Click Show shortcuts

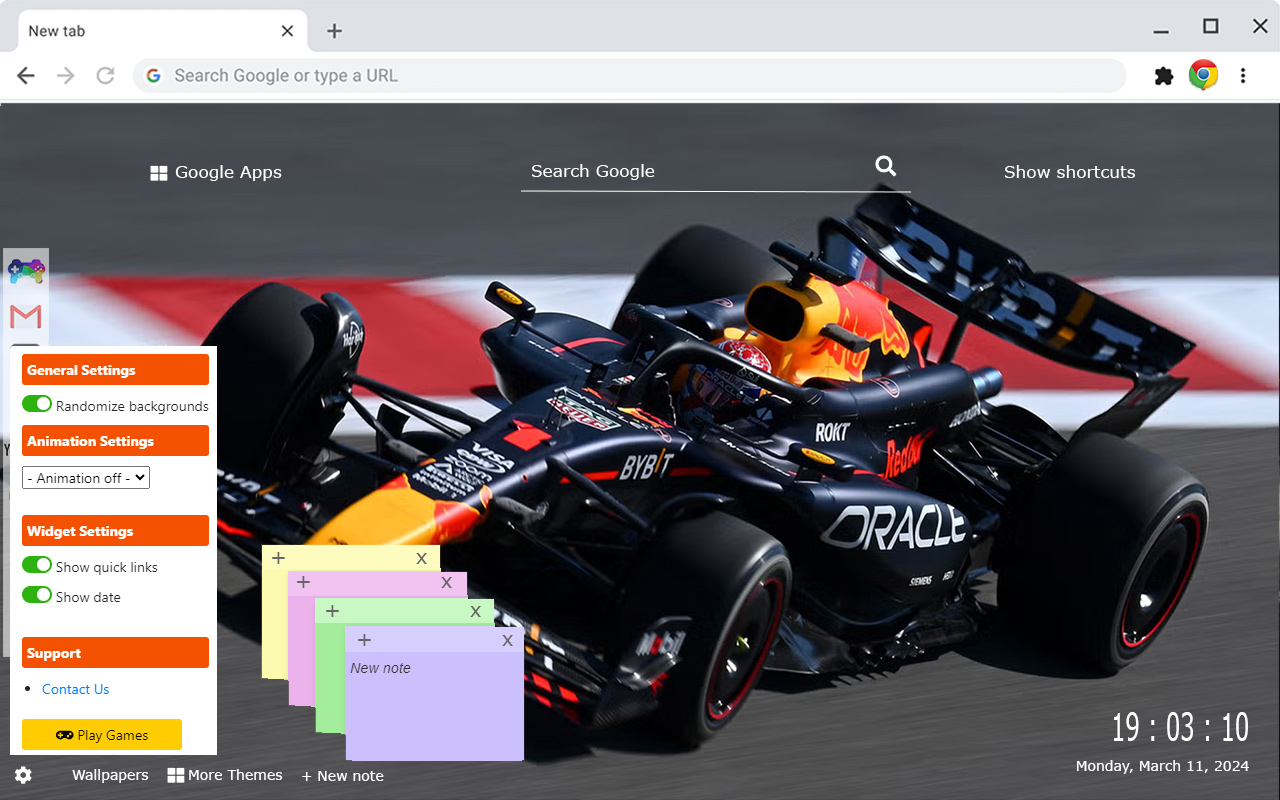click(1069, 172)
